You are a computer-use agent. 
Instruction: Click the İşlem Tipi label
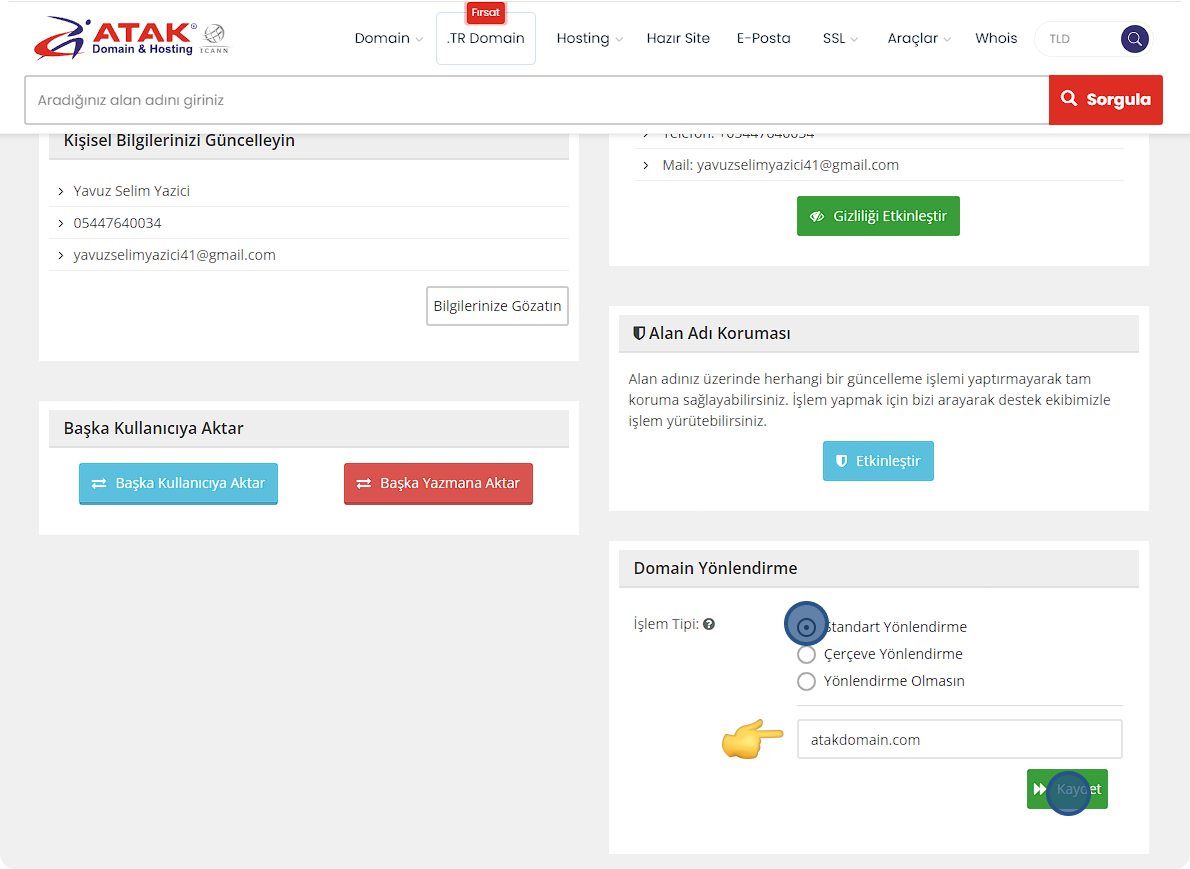click(x=666, y=624)
